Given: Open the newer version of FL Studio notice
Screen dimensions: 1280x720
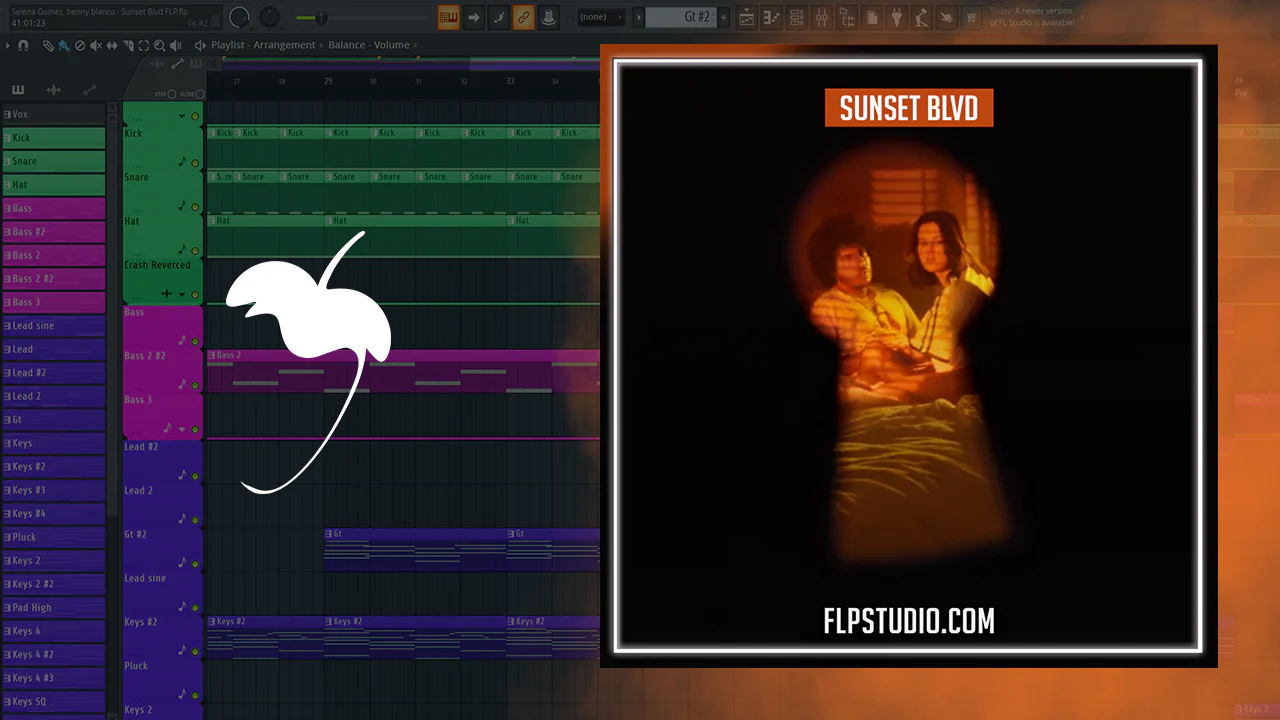Looking at the screenshot, I should pyautogui.click(x=1032, y=17).
